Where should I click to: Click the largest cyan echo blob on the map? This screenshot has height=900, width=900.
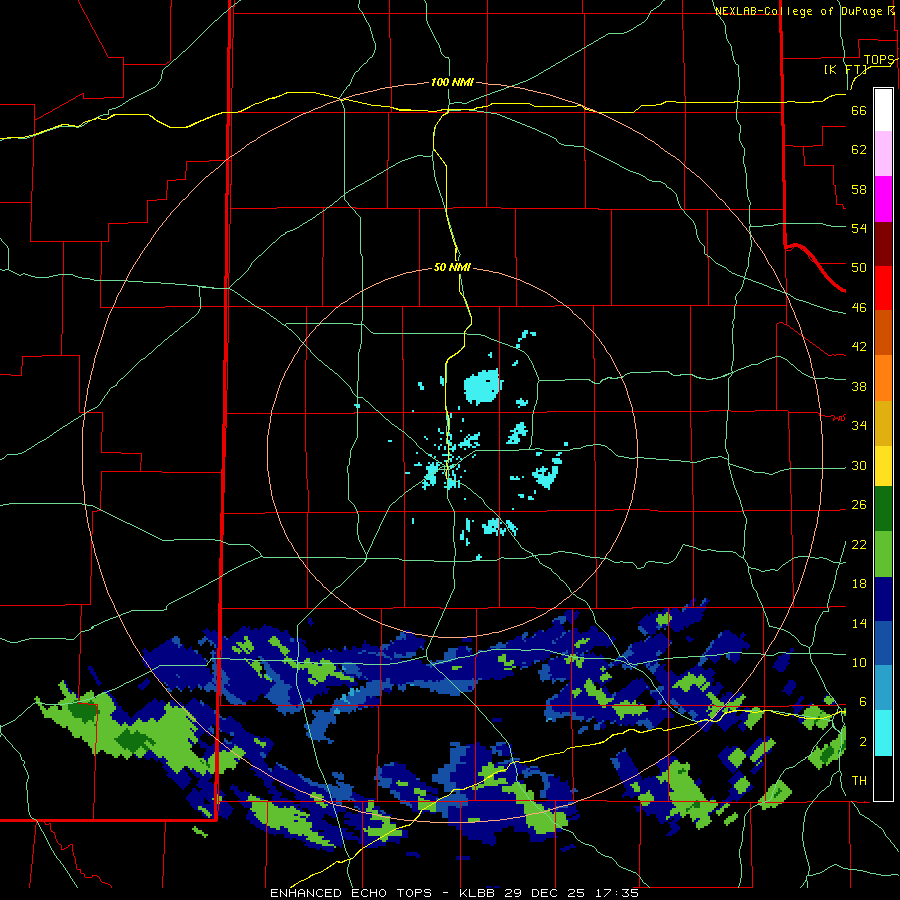[x=482, y=386]
